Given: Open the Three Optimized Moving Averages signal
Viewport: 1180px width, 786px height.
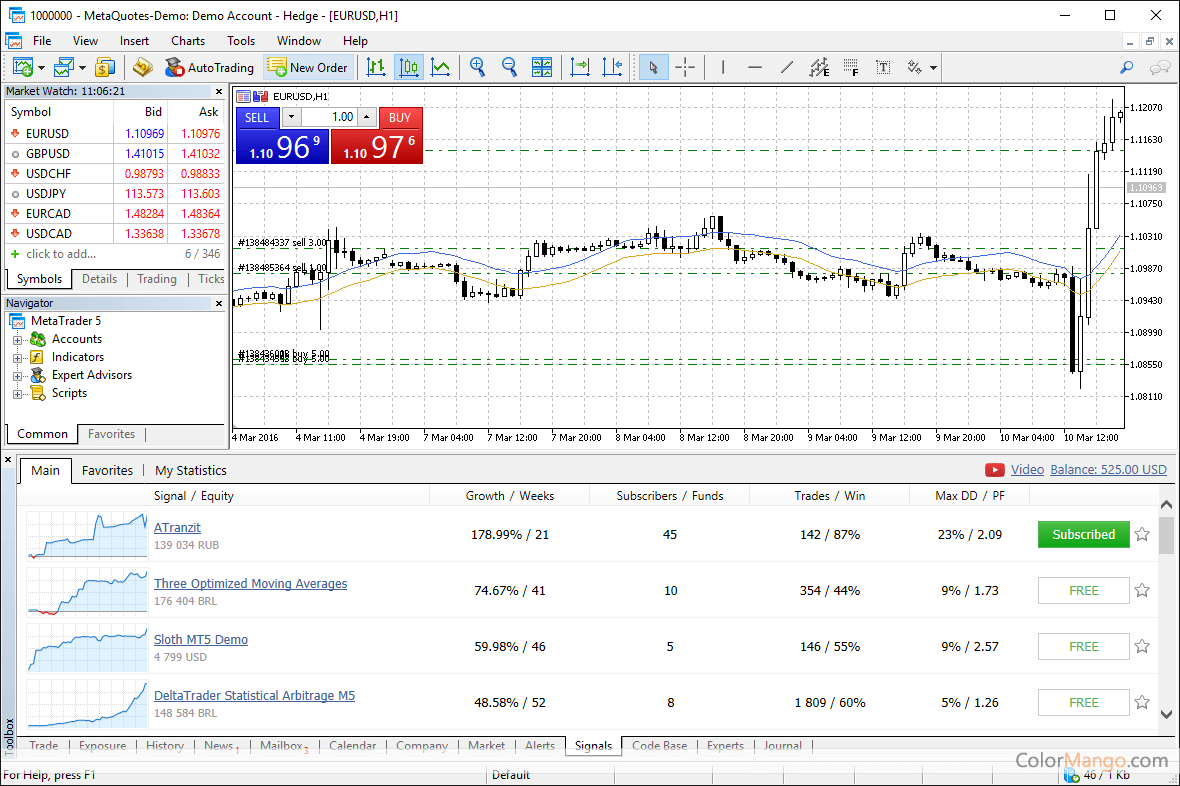Looking at the screenshot, I should coord(250,584).
